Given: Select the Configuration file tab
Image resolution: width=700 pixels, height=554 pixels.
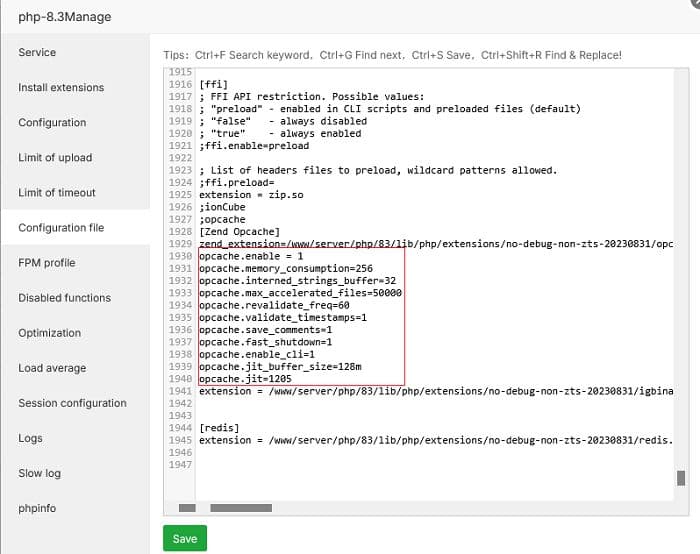Looking at the screenshot, I should click(x=61, y=228).
